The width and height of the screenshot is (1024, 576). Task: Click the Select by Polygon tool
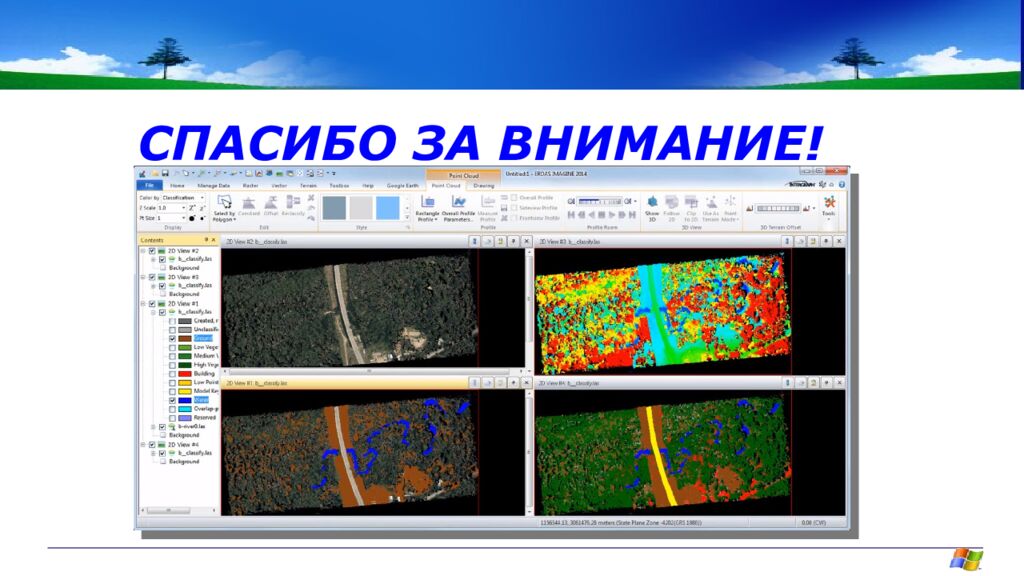[224, 203]
